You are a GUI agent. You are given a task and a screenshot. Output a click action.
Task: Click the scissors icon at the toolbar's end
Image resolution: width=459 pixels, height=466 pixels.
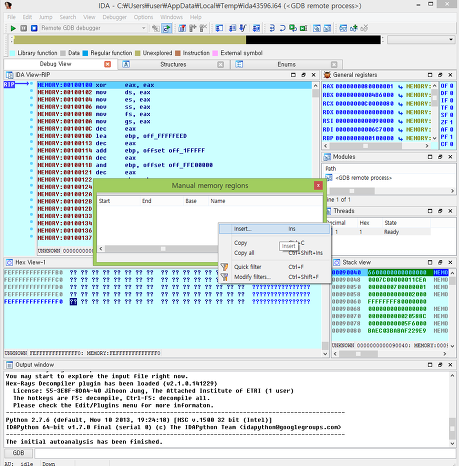point(364,28)
